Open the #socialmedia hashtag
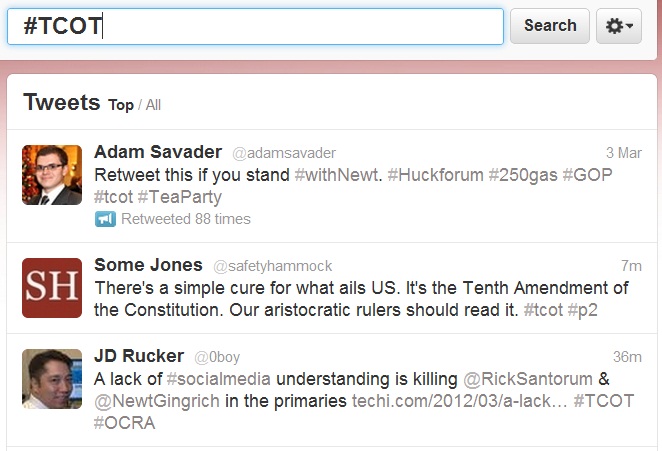The width and height of the screenshot is (662, 451). tap(219, 379)
